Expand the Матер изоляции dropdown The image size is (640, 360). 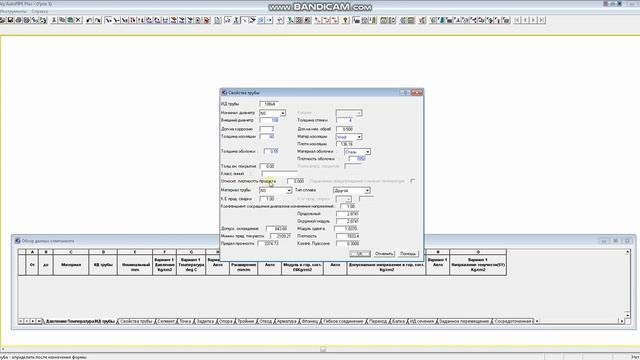[359, 137]
